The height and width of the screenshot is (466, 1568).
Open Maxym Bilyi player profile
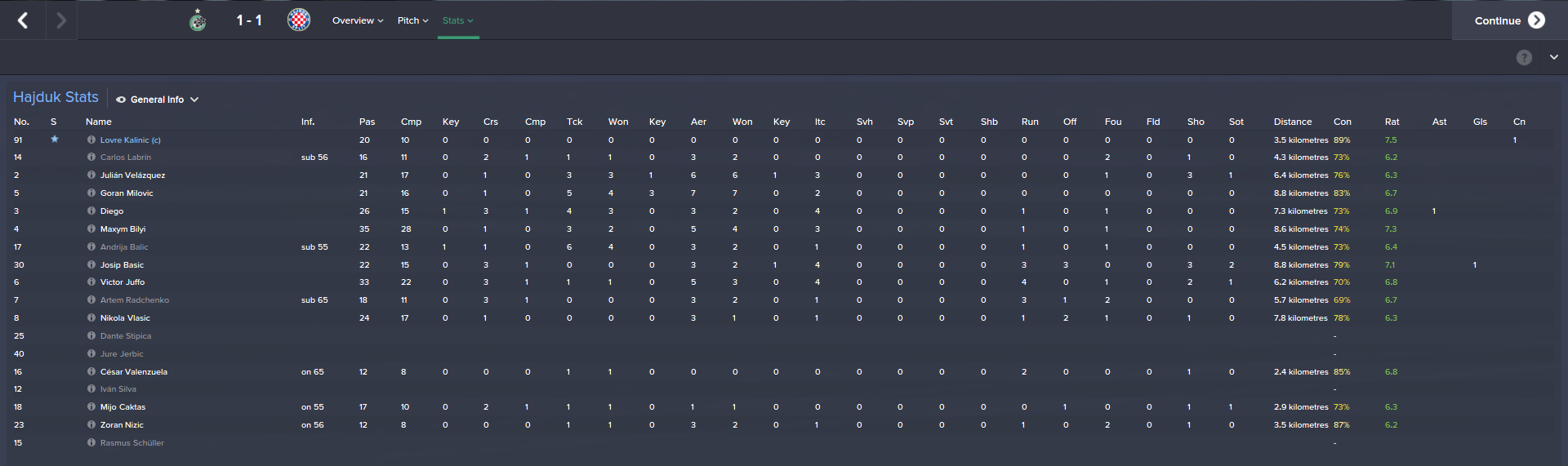(x=122, y=229)
